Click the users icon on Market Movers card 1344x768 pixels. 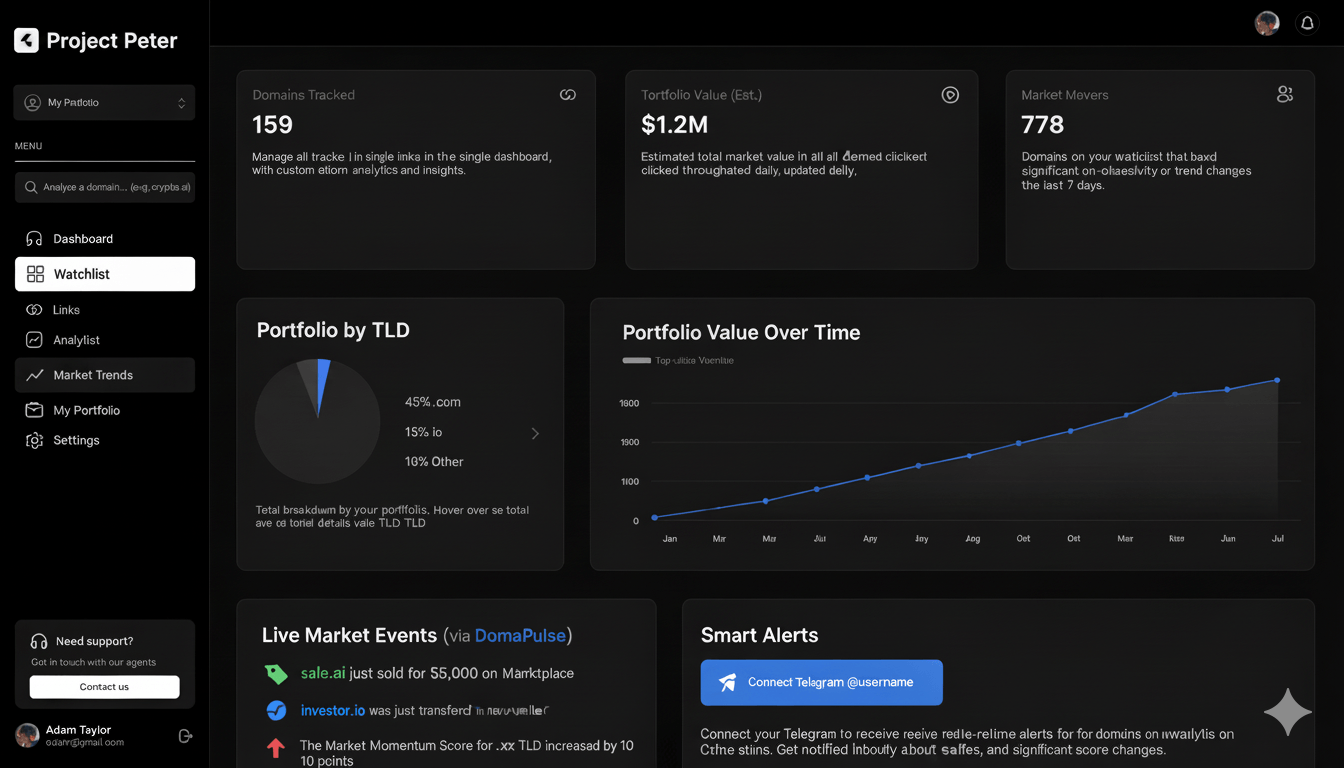[1285, 94]
